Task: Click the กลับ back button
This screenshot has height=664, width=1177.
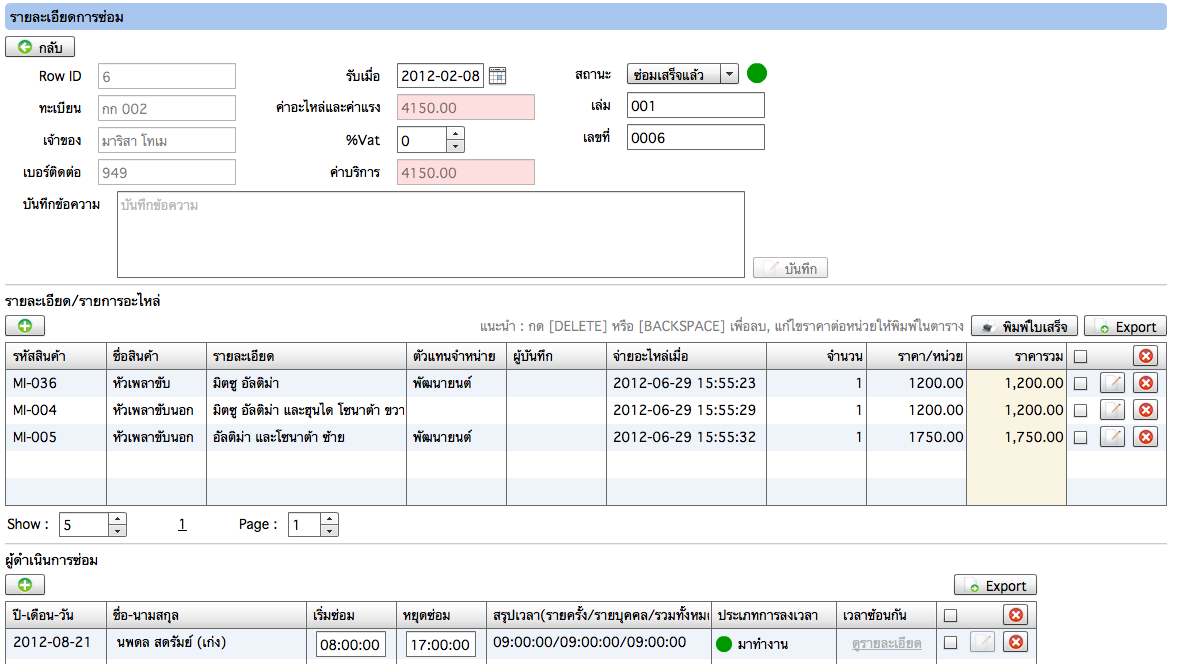Action: [40, 47]
